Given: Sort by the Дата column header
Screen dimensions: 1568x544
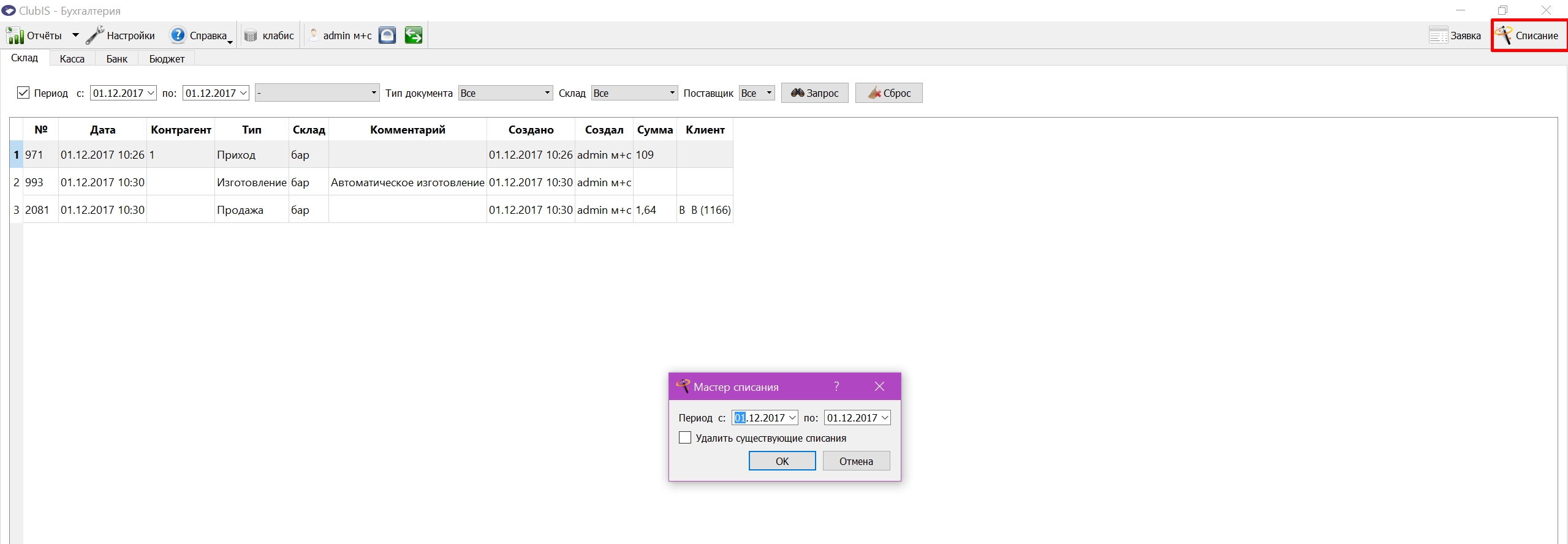Looking at the screenshot, I should coord(102,130).
